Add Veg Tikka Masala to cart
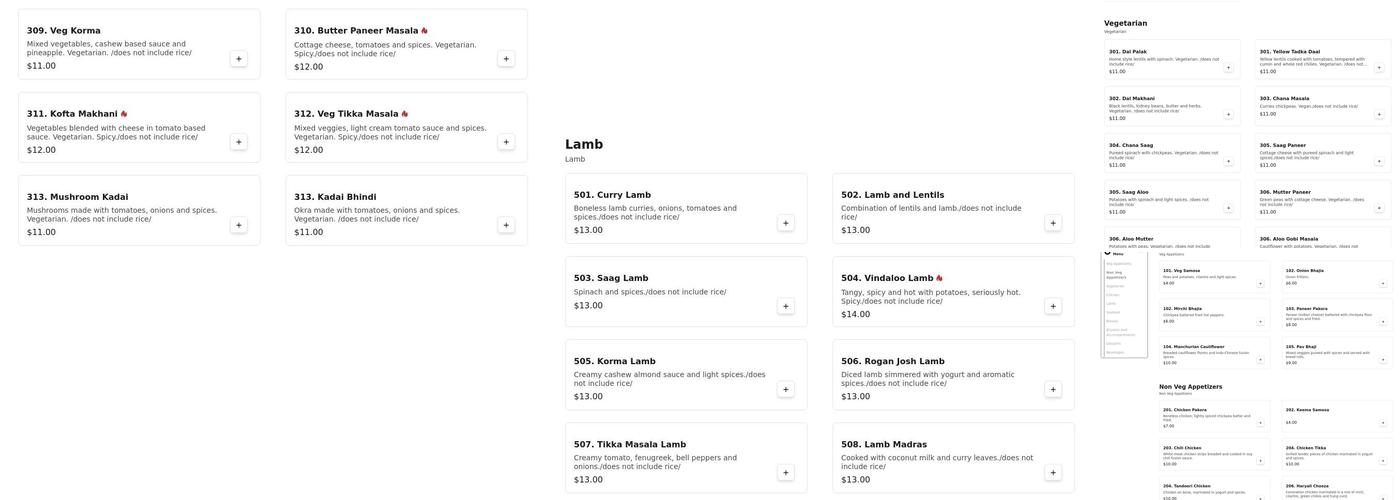The width and height of the screenshot is (1400, 500). pyautogui.click(x=506, y=142)
